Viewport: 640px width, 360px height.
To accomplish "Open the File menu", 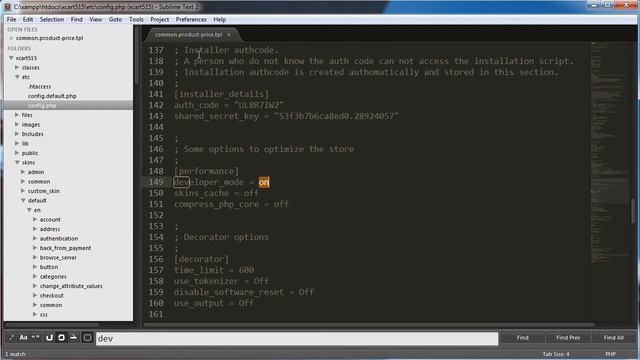I will click(x=11, y=19).
